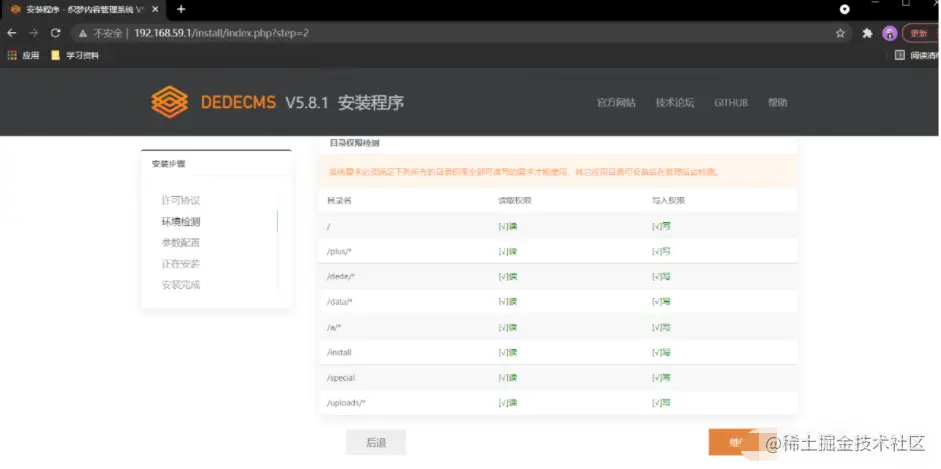Select the 正在安装 install step

pos(181,264)
